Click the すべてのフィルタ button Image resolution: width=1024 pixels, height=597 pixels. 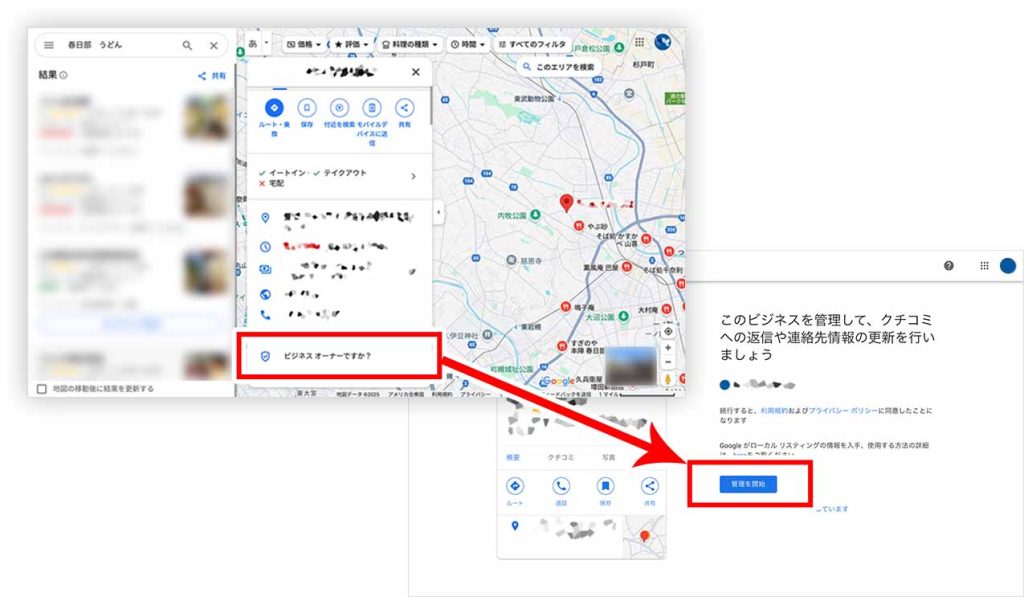(532, 44)
